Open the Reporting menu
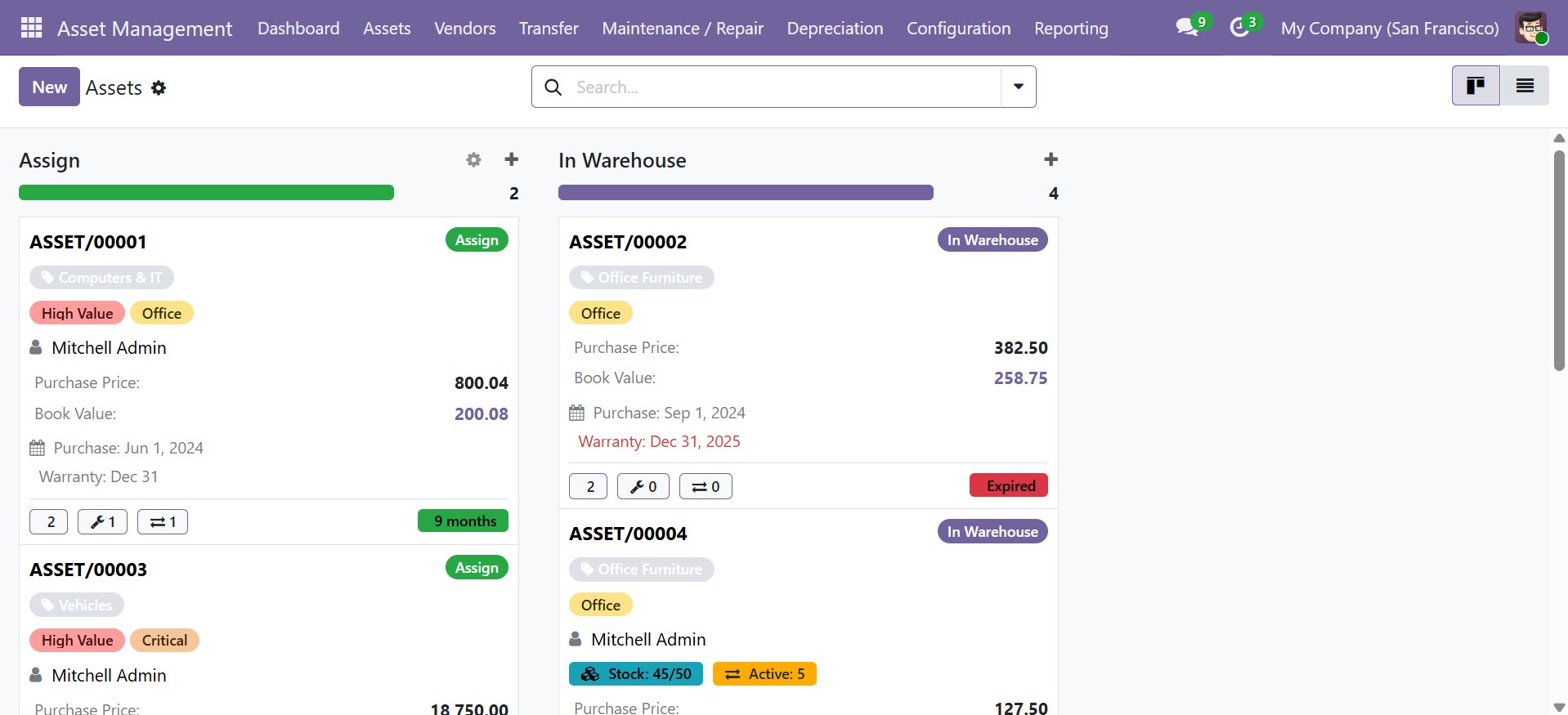The image size is (1568, 715). point(1071,28)
